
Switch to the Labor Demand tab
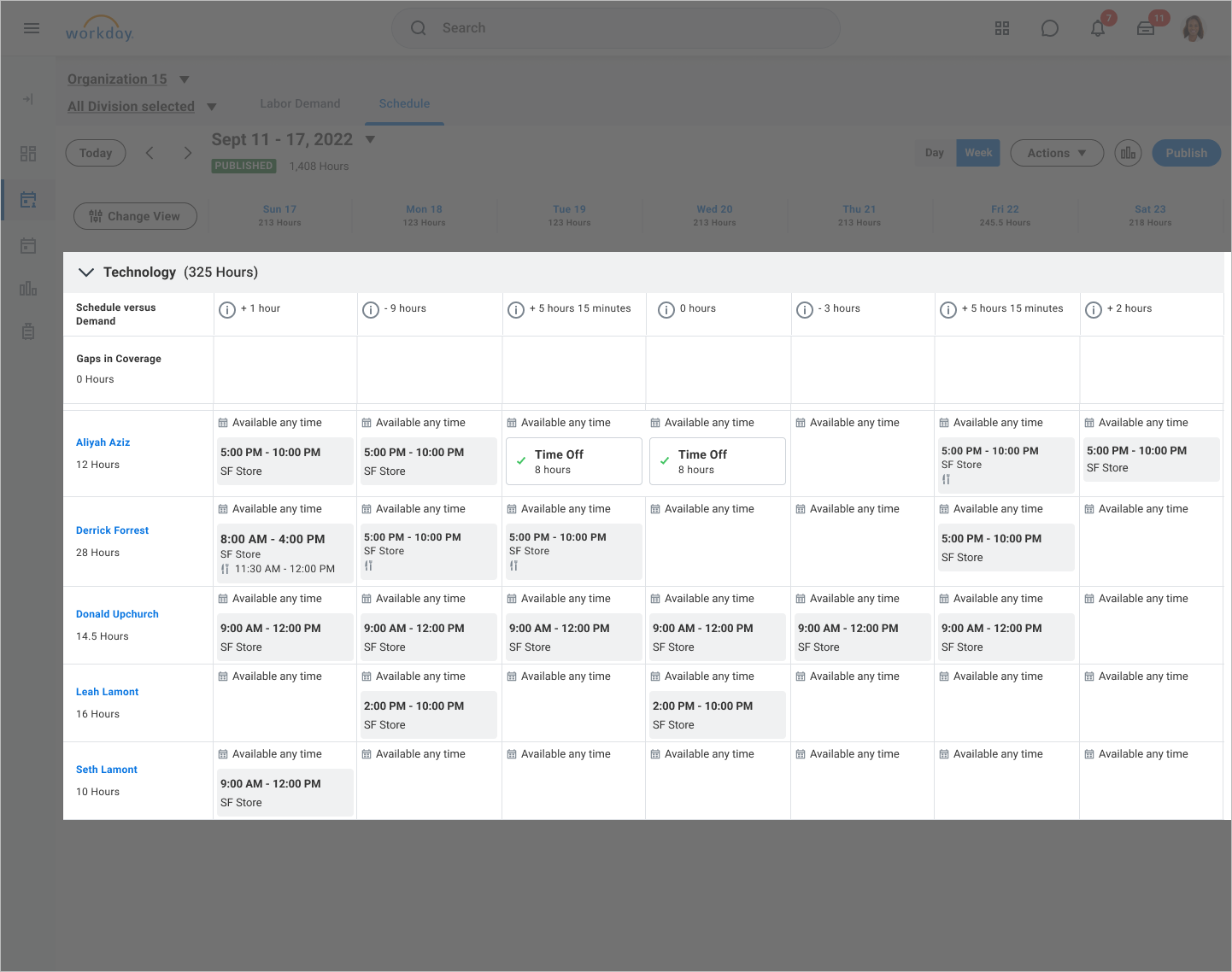click(x=300, y=103)
